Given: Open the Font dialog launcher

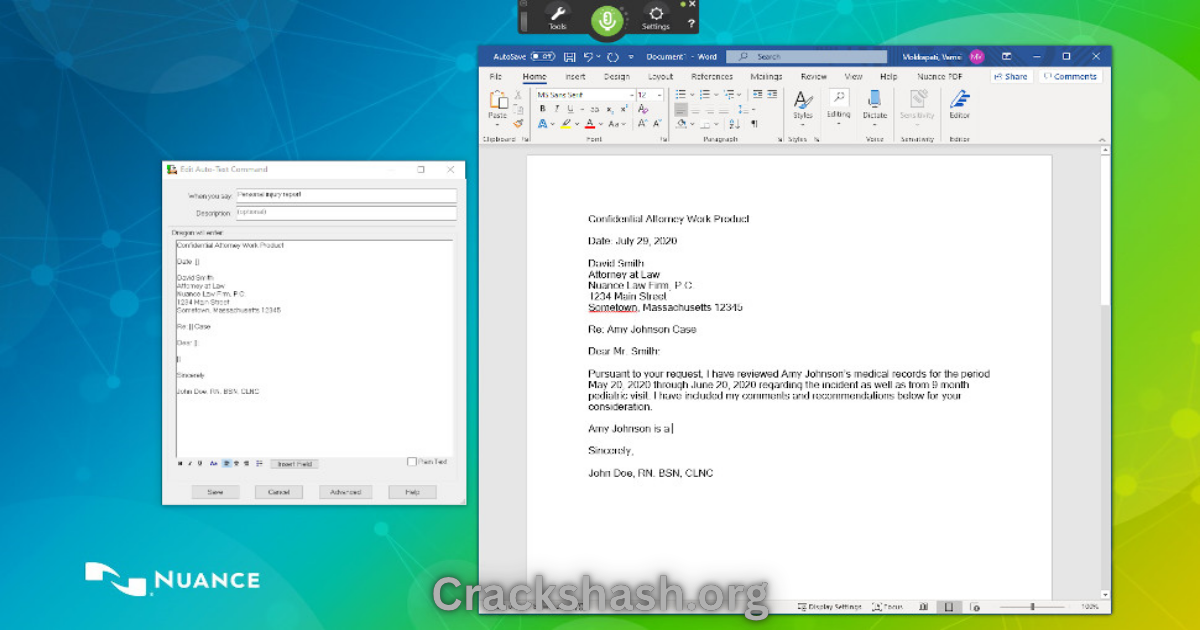Looking at the screenshot, I should tap(664, 139).
